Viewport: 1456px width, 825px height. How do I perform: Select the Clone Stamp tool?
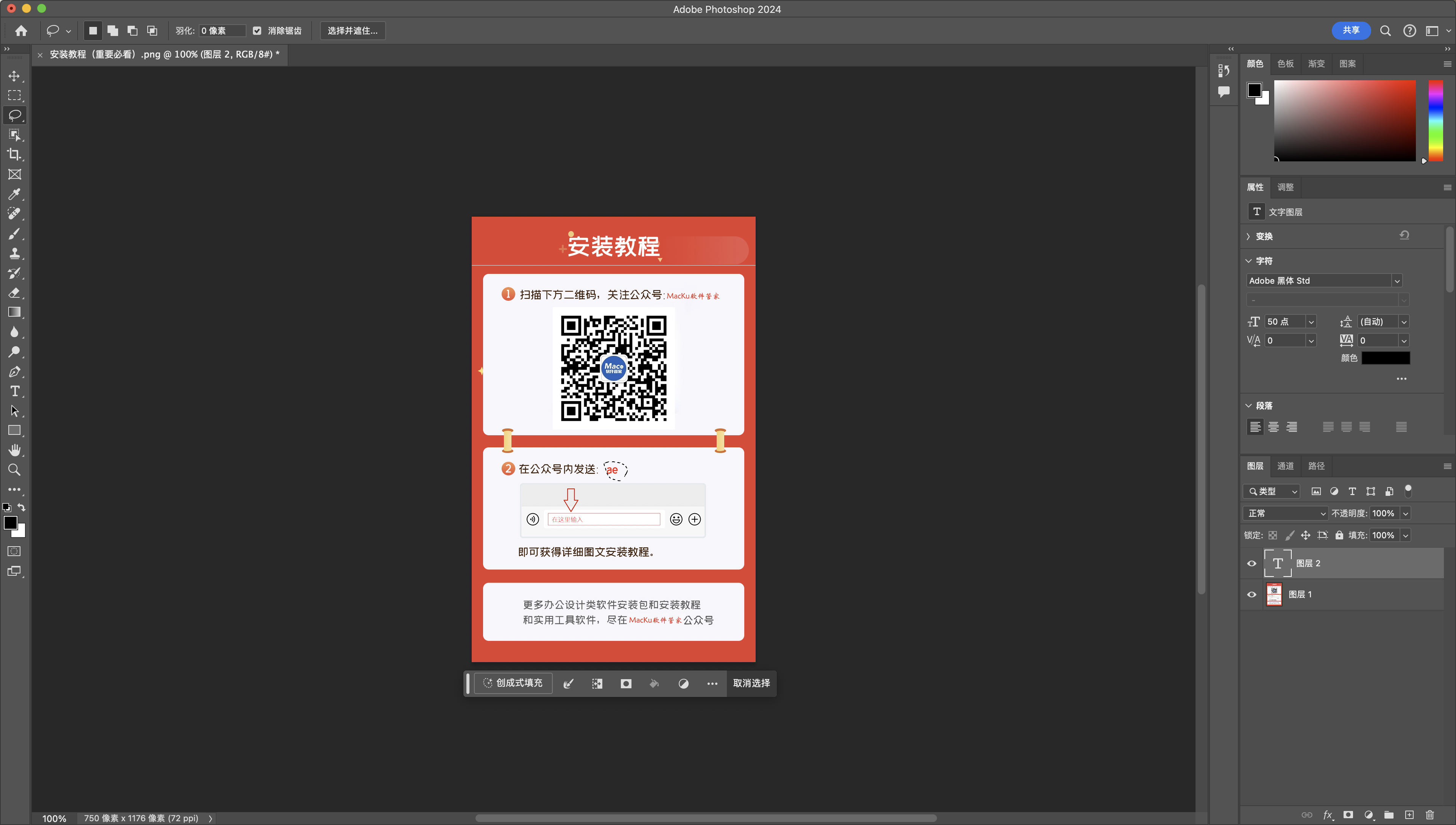coord(14,253)
